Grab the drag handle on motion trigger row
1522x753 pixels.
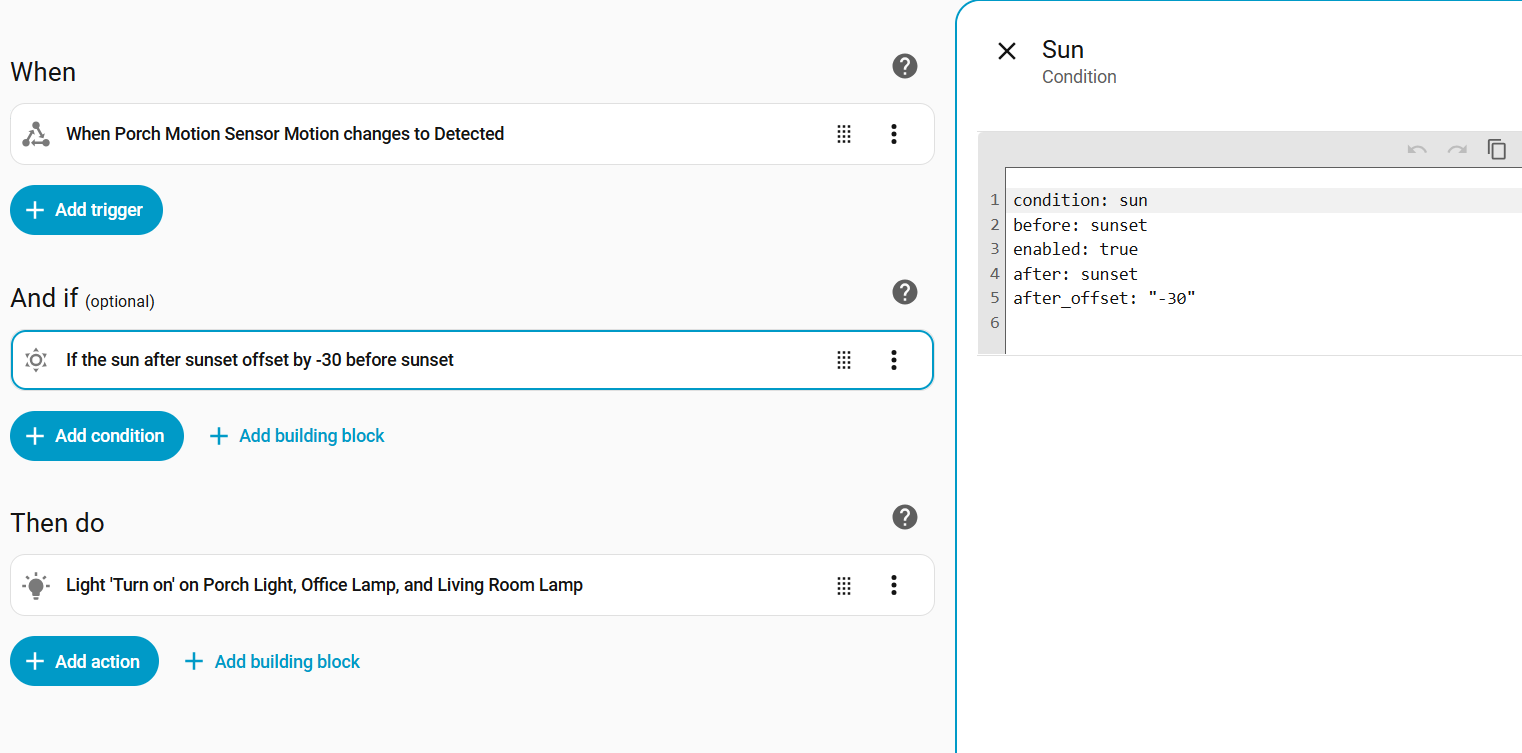coord(844,134)
